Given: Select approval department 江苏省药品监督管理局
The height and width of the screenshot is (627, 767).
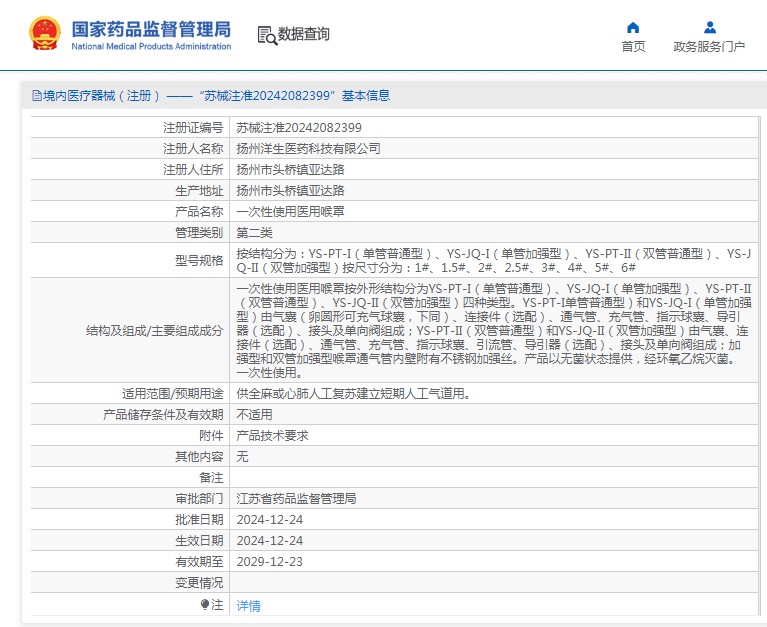Looking at the screenshot, I should pos(296,498).
